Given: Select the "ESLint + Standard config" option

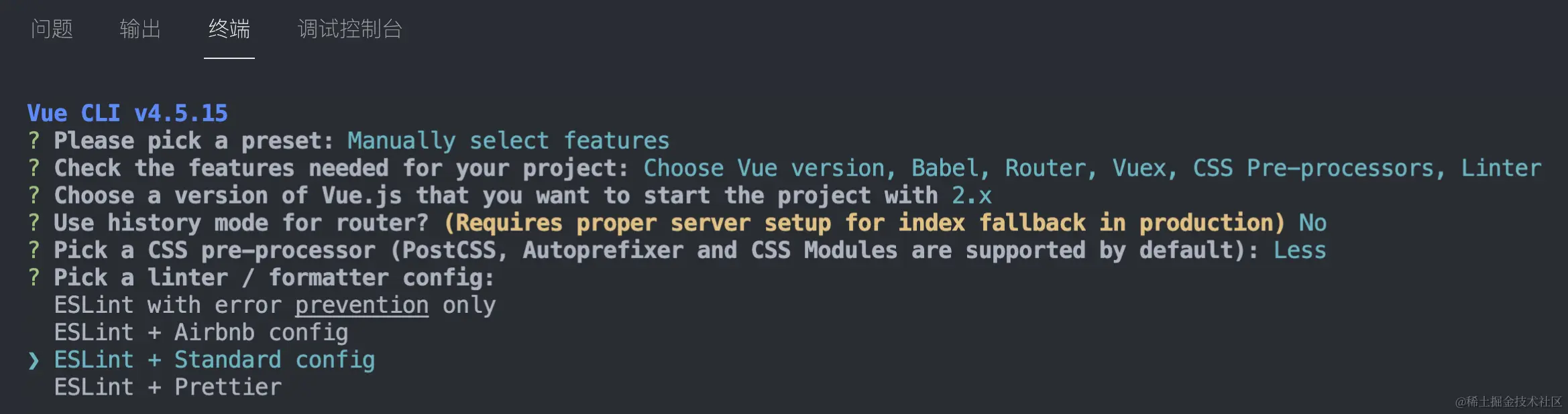Looking at the screenshot, I should coord(214,360).
